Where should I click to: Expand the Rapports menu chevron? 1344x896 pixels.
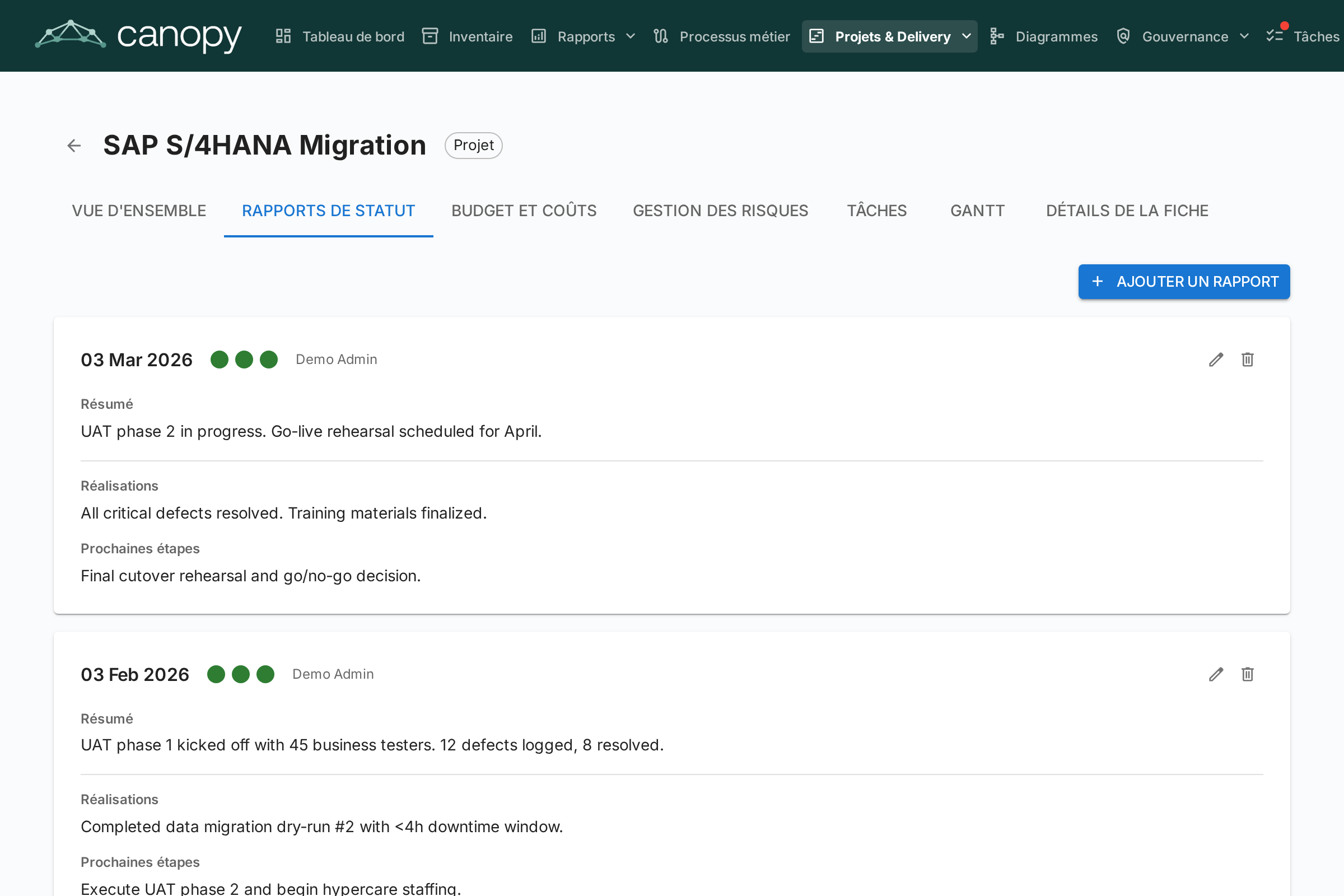631,36
